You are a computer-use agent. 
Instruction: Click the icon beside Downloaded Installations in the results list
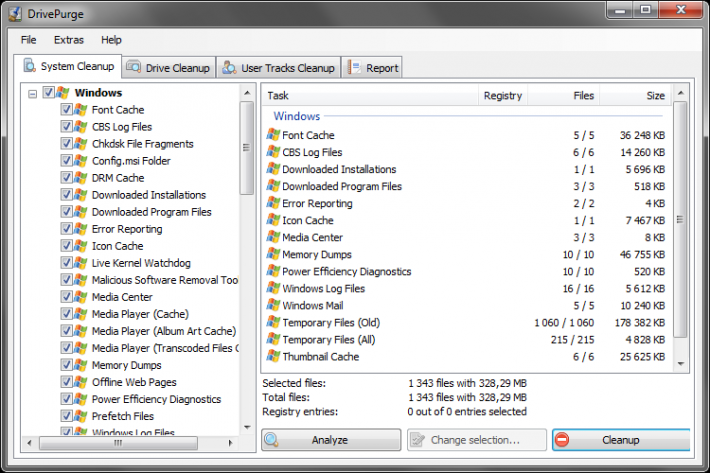coord(273,169)
